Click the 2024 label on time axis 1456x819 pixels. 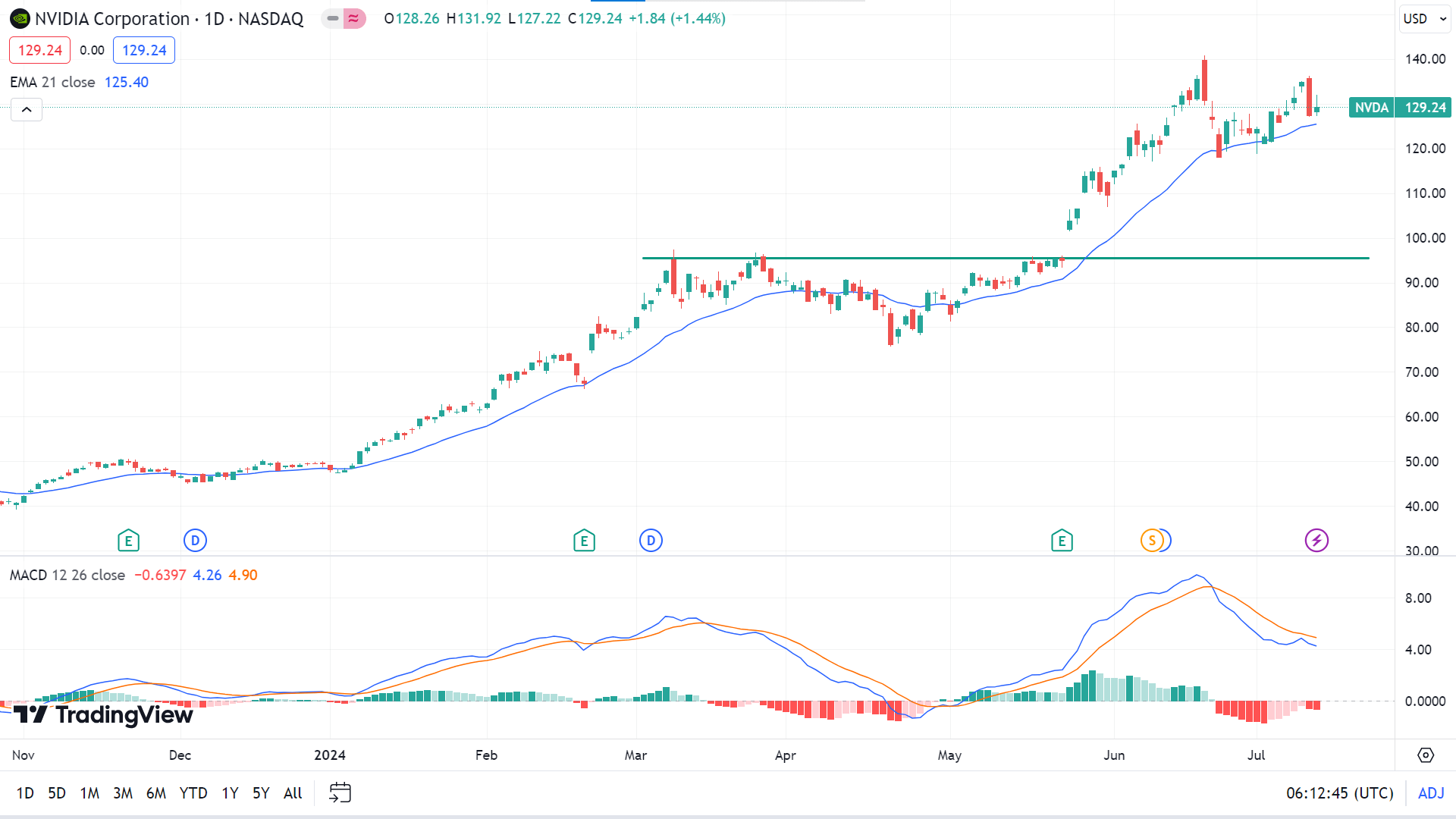(330, 755)
